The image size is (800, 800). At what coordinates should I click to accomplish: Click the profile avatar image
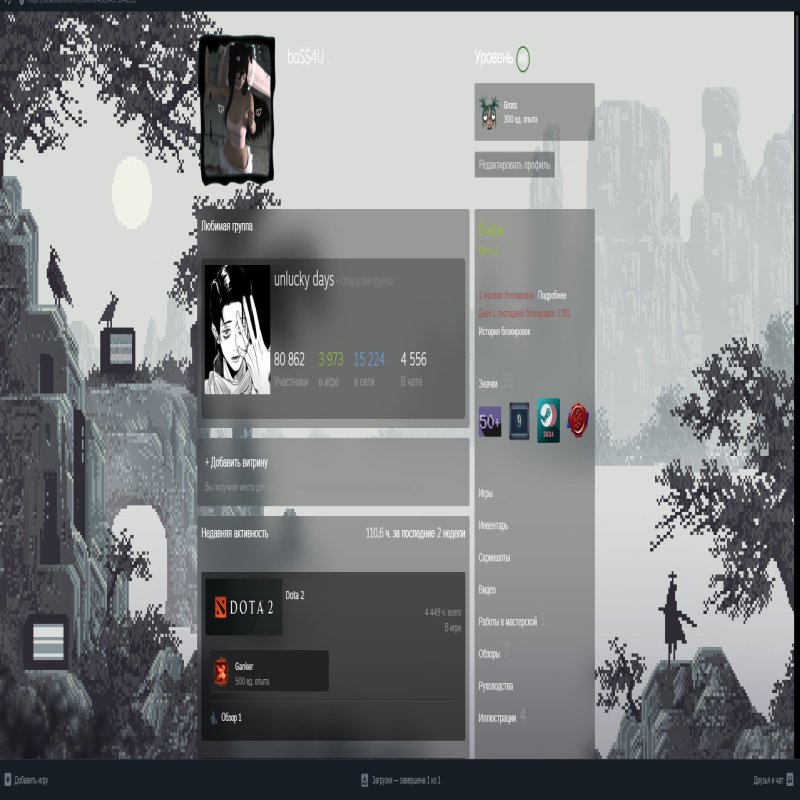pos(238,110)
